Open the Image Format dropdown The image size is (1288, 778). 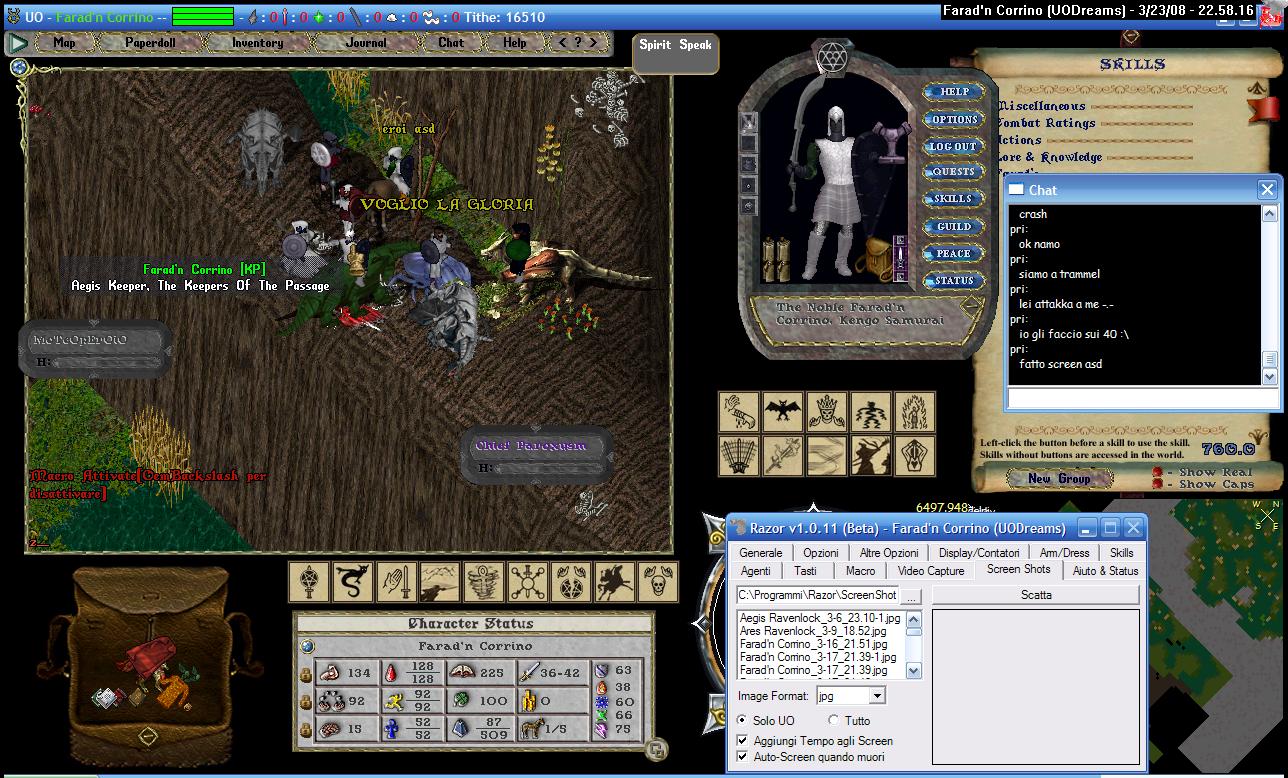(x=877, y=696)
